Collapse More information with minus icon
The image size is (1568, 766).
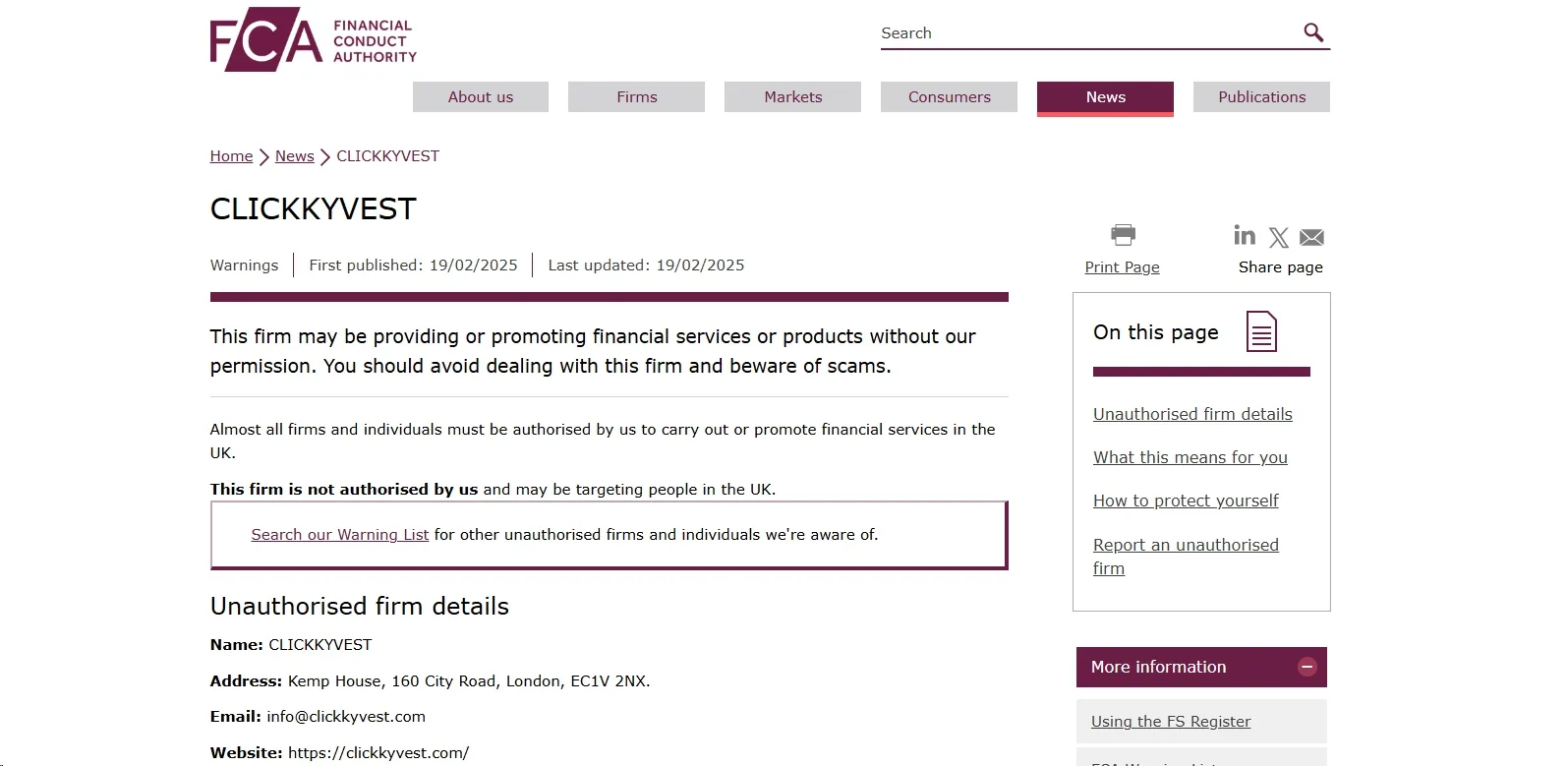coord(1307,667)
